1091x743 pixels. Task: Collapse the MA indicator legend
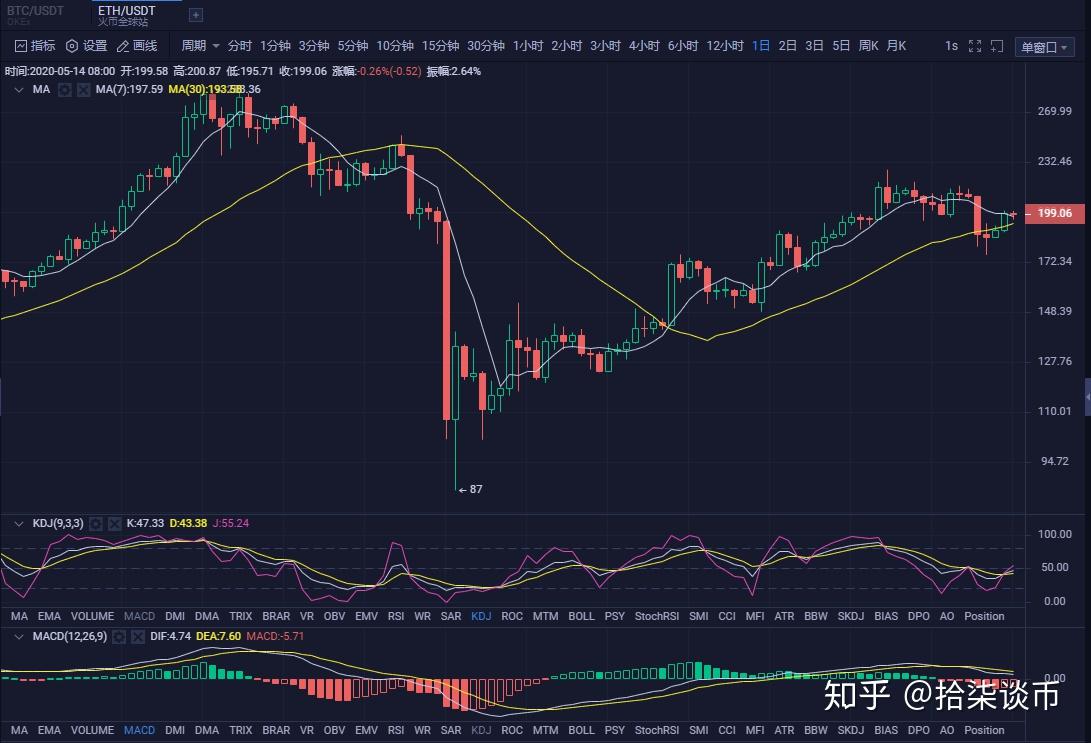tap(19, 90)
